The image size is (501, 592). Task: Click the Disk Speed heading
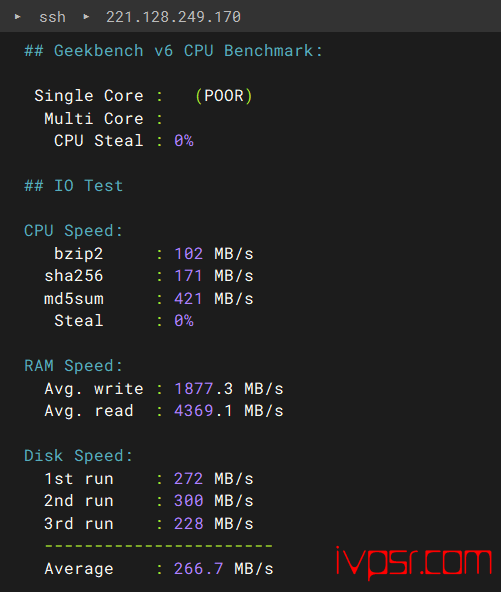click(79, 456)
